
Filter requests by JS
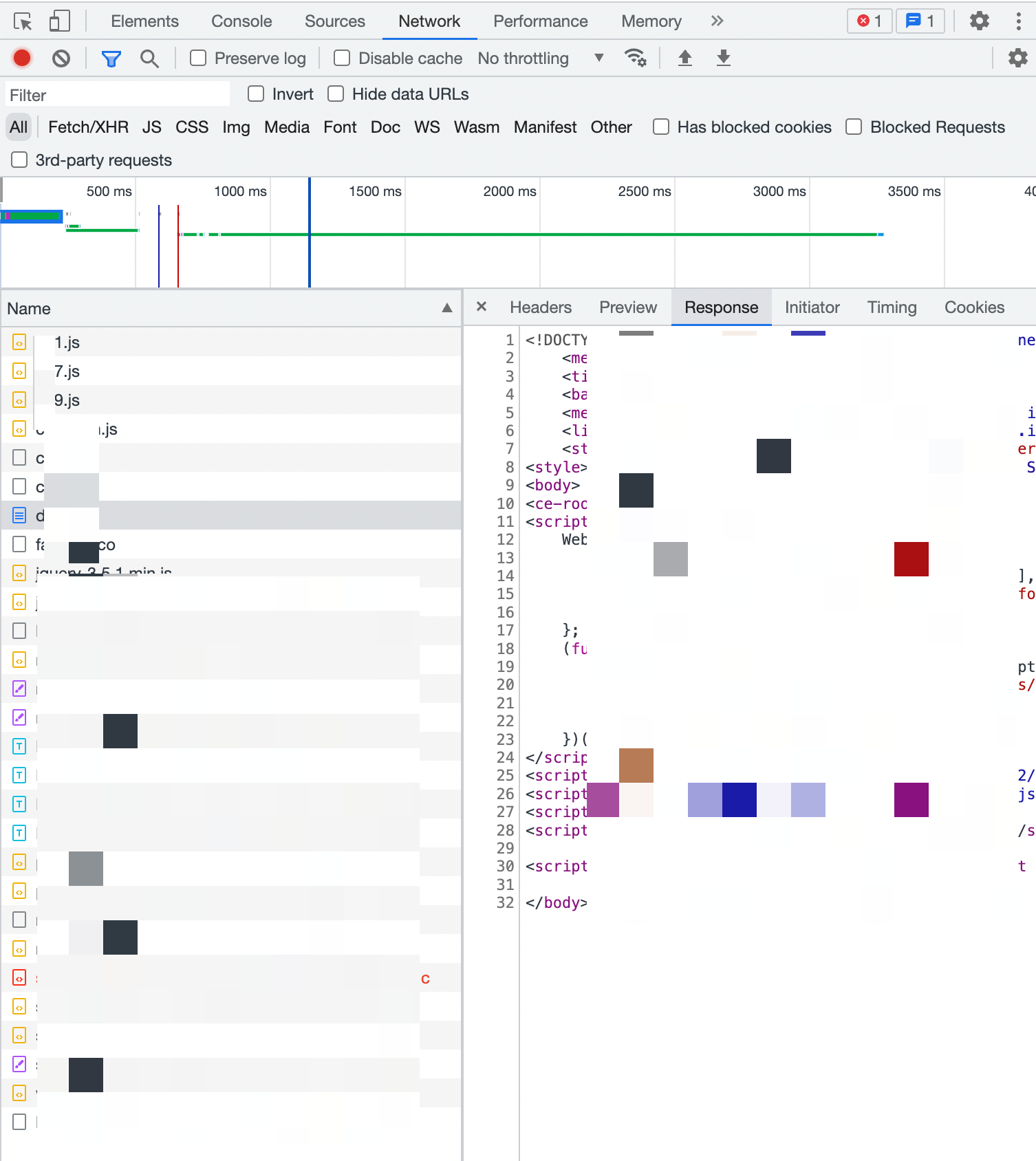tap(152, 127)
